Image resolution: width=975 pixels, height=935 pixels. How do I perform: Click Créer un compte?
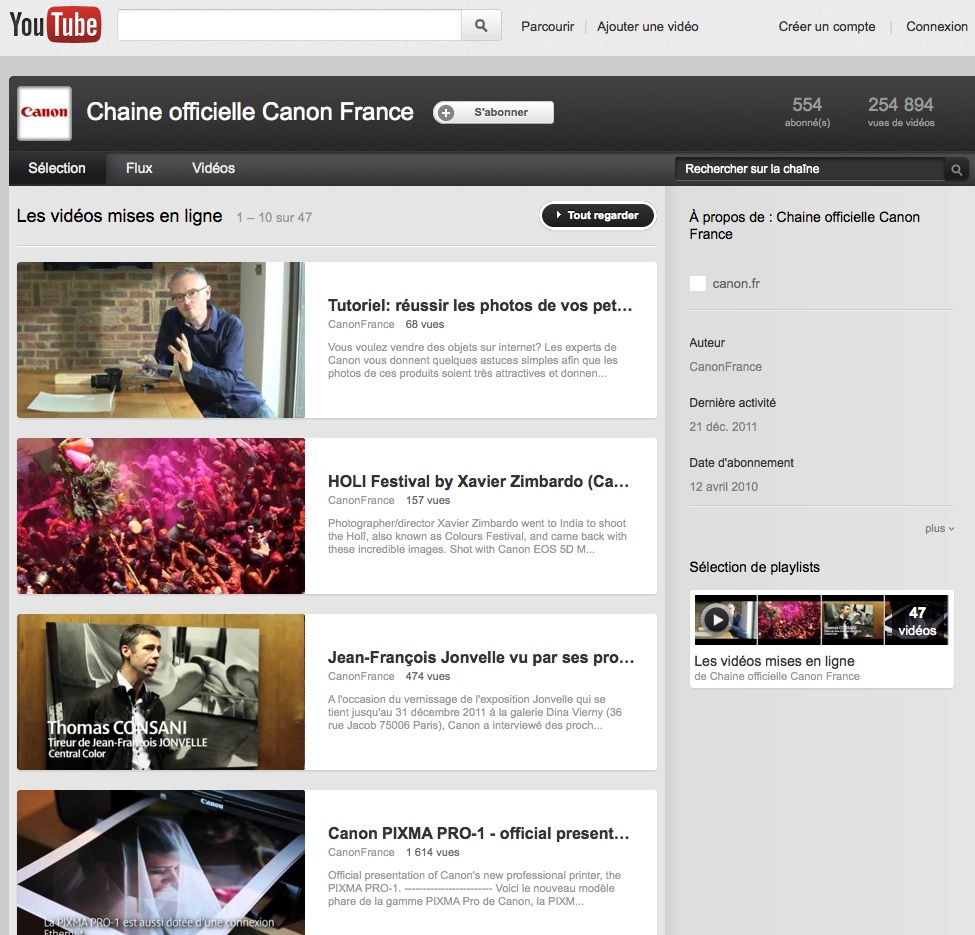(x=826, y=26)
